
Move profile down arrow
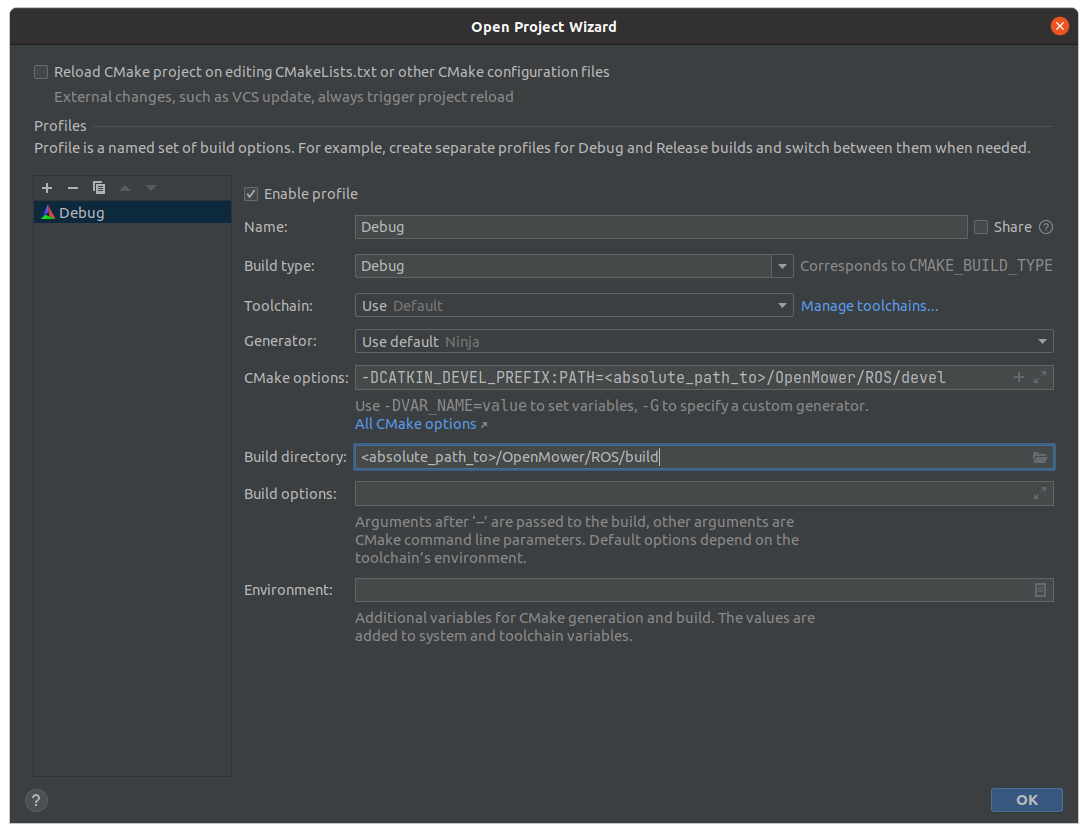pos(151,187)
